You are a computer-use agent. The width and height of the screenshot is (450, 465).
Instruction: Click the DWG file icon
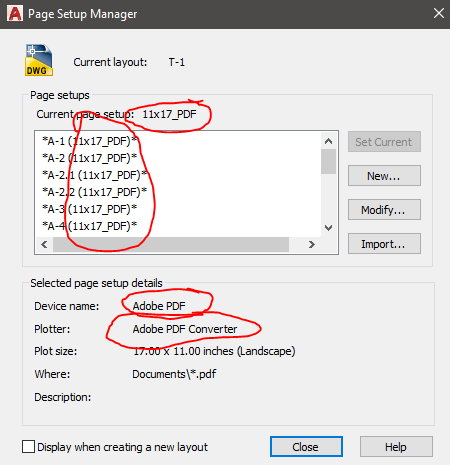pyautogui.click(x=39, y=60)
